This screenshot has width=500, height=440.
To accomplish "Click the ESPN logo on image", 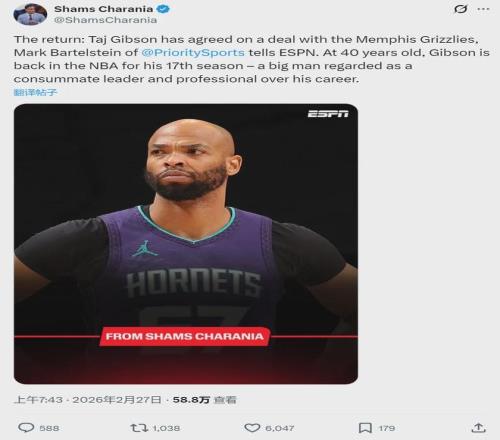I will pyautogui.click(x=328, y=114).
